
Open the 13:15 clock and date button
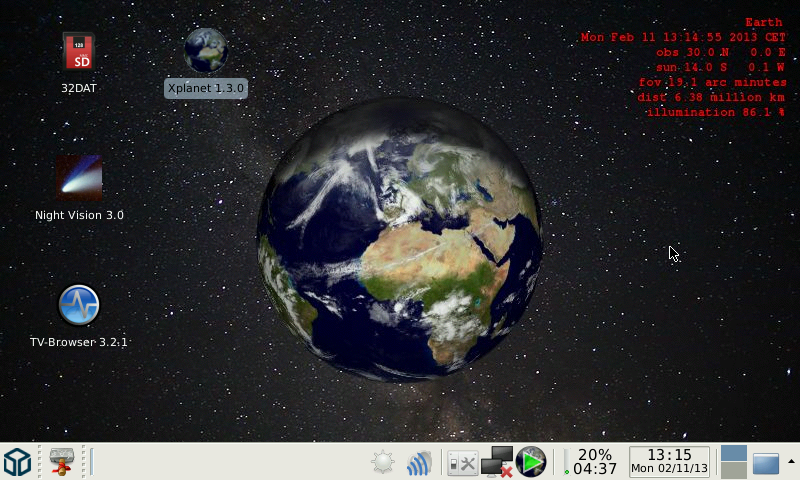669,462
